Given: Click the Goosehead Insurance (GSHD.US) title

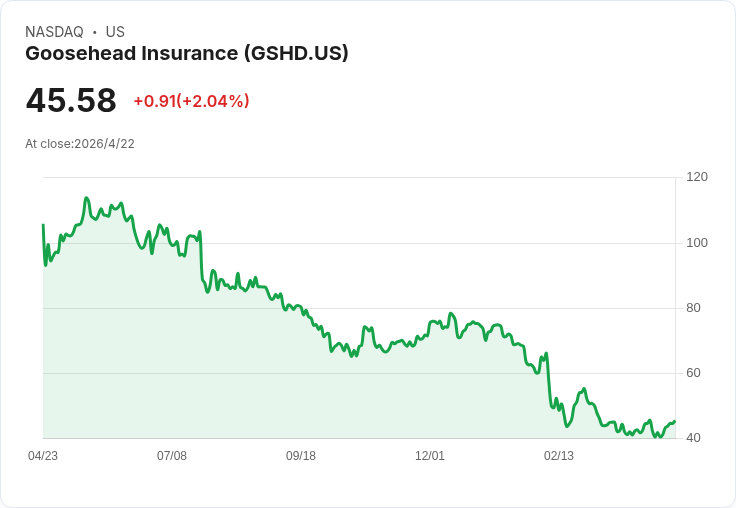Looking at the screenshot, I should click(x=187, y=54).
